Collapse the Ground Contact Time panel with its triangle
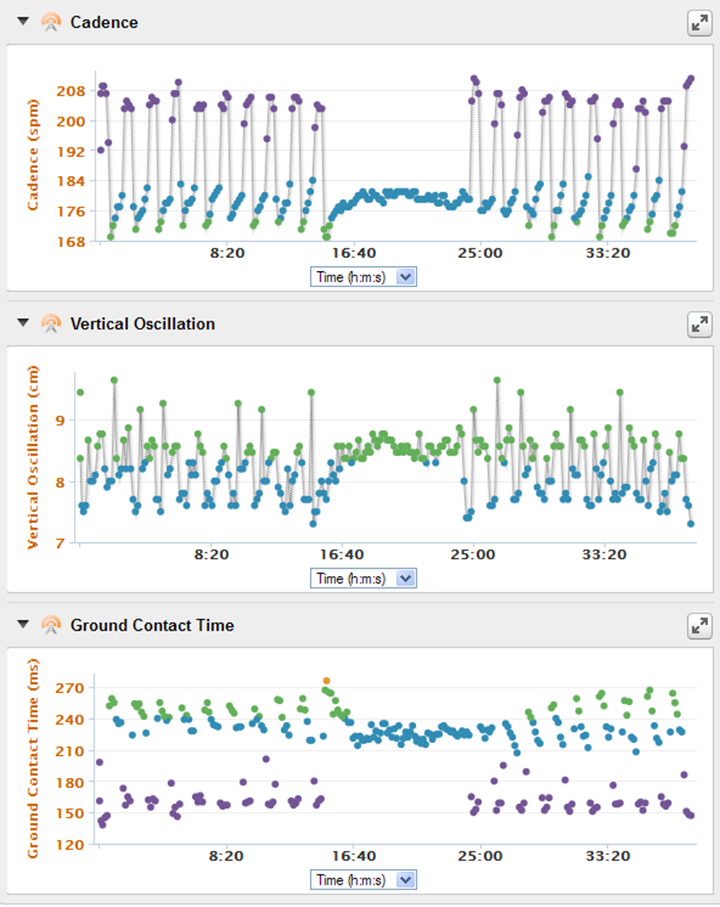This screenshot has height=907, width=720. [x=23, y=624]
